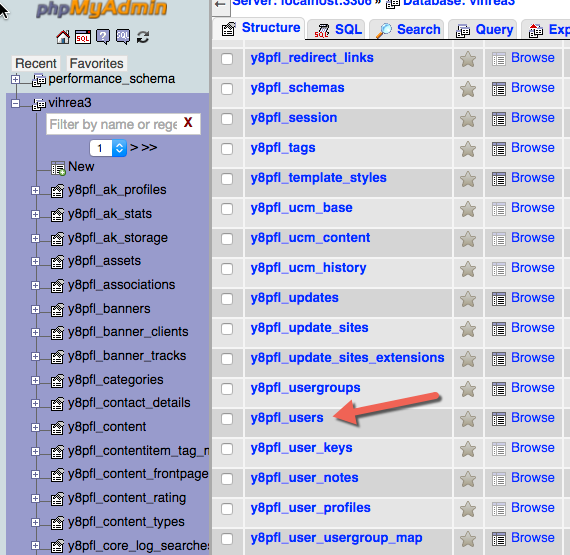This screenshot has height=555, width=570.
Task: Open the page number dropdown
Action: point(108,148)
